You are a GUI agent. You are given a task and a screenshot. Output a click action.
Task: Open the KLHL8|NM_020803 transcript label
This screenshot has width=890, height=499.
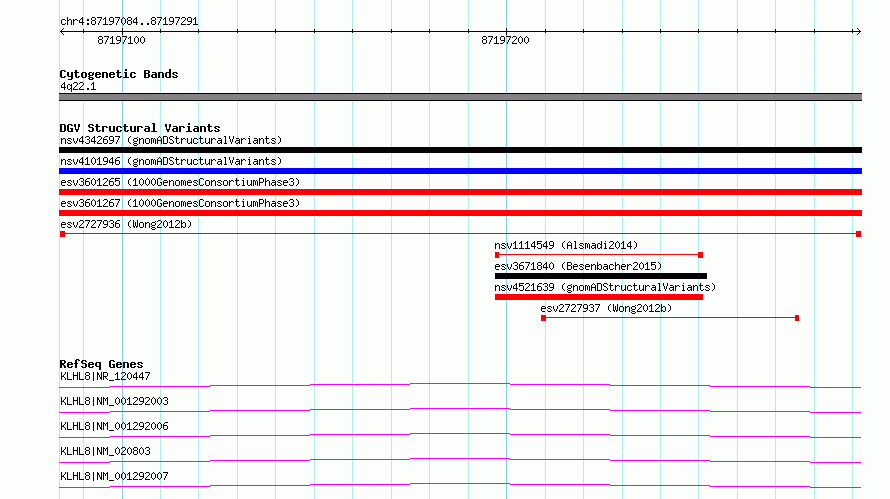click(105, 451)
